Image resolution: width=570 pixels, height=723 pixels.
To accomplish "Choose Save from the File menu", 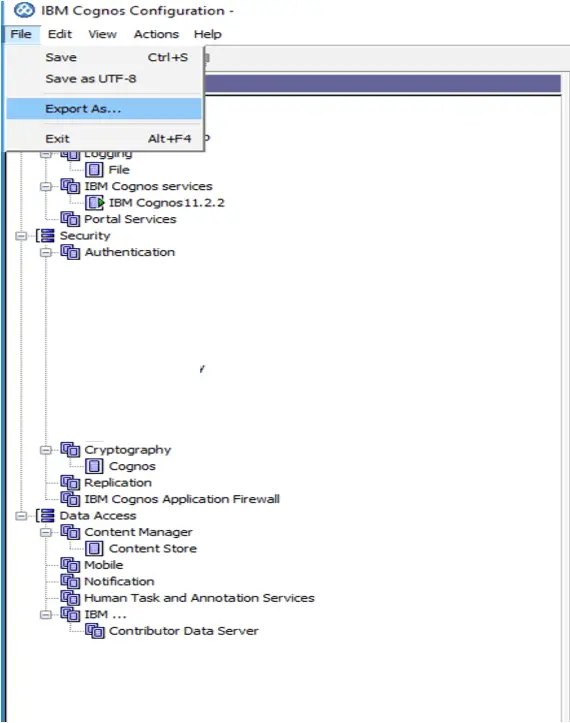I will (x=104, y=58).
